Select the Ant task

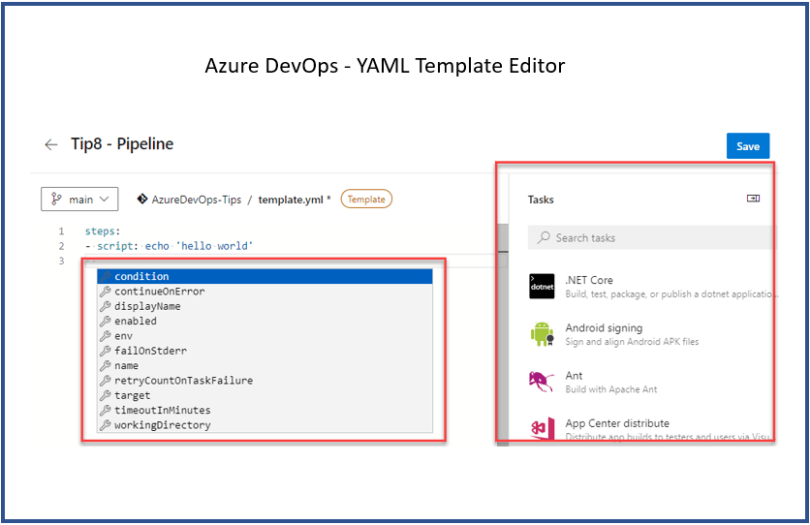pyautogui.click(x=651, y=382)
